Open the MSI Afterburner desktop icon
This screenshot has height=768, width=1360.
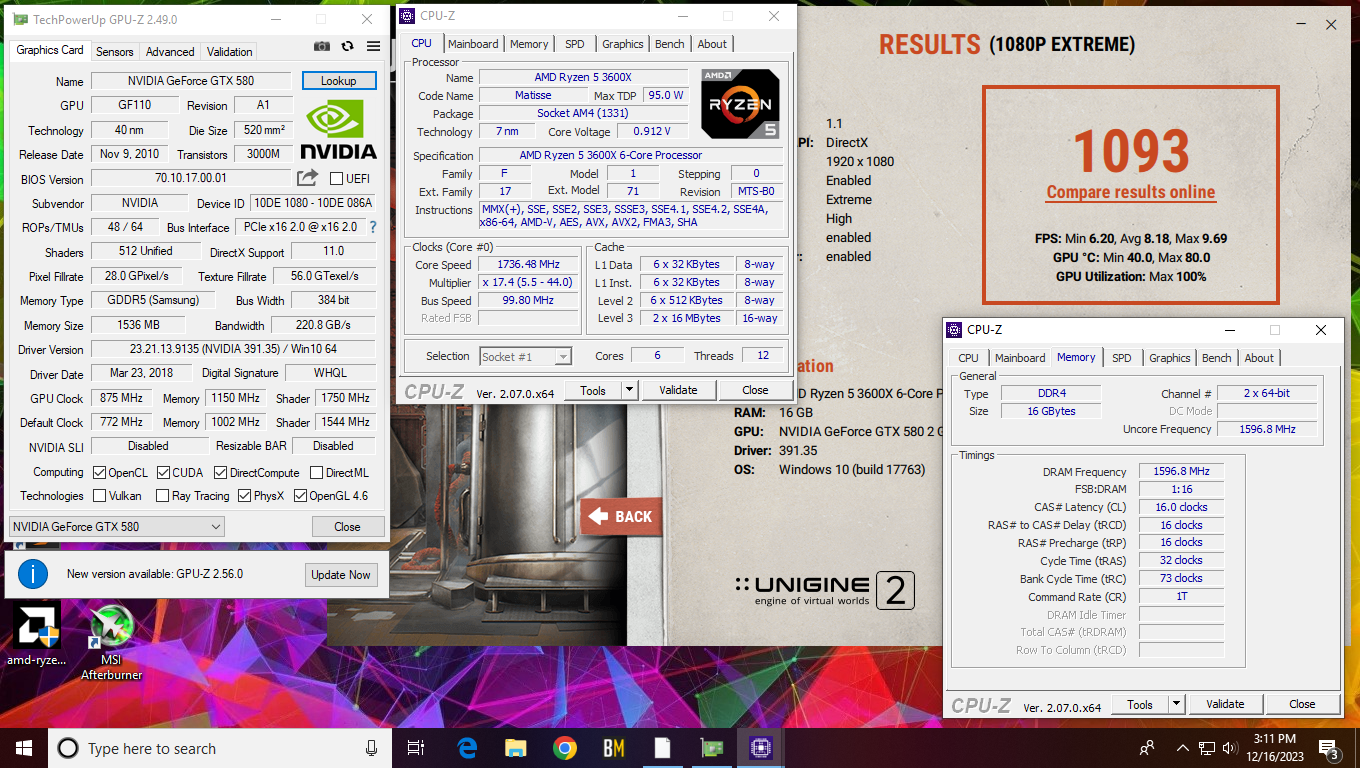111,644
